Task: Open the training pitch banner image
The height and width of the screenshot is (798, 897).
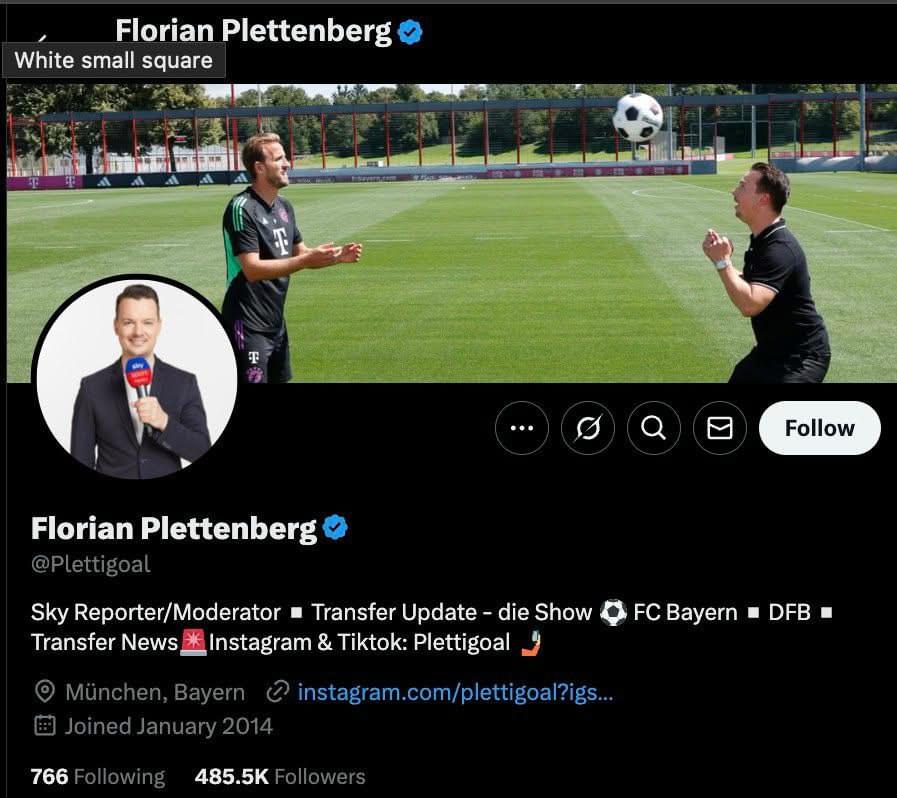Action: (452, 233)
